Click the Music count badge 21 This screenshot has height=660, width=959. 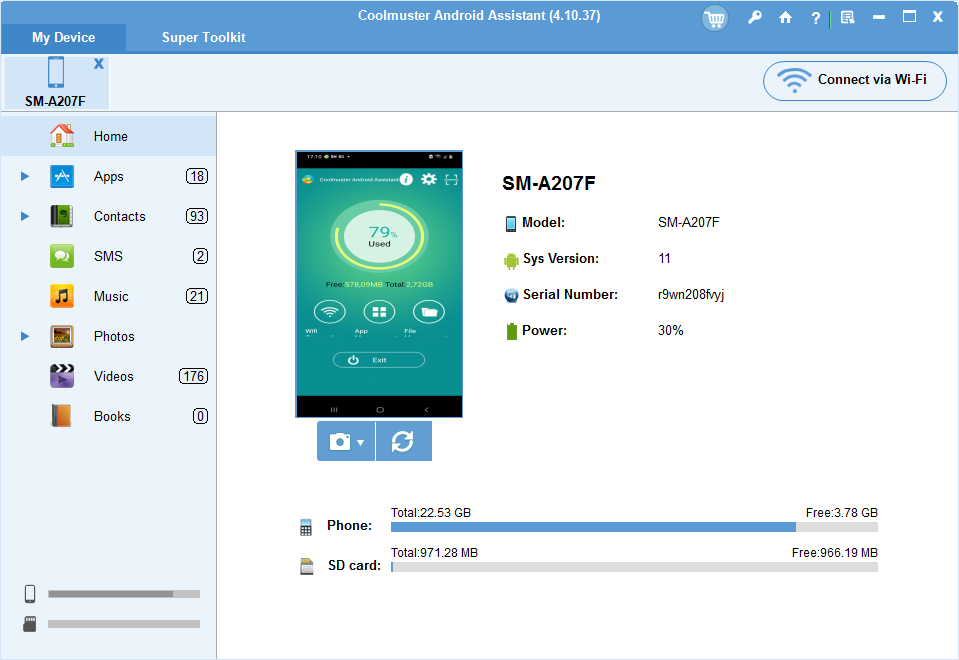tap(197, 296)
